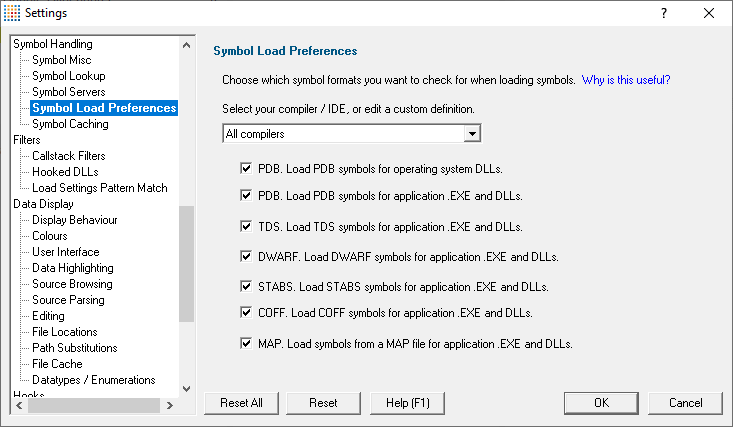Screen dimensions: 733x427
Task: Click the Reset All button
Action: point(241,403)
